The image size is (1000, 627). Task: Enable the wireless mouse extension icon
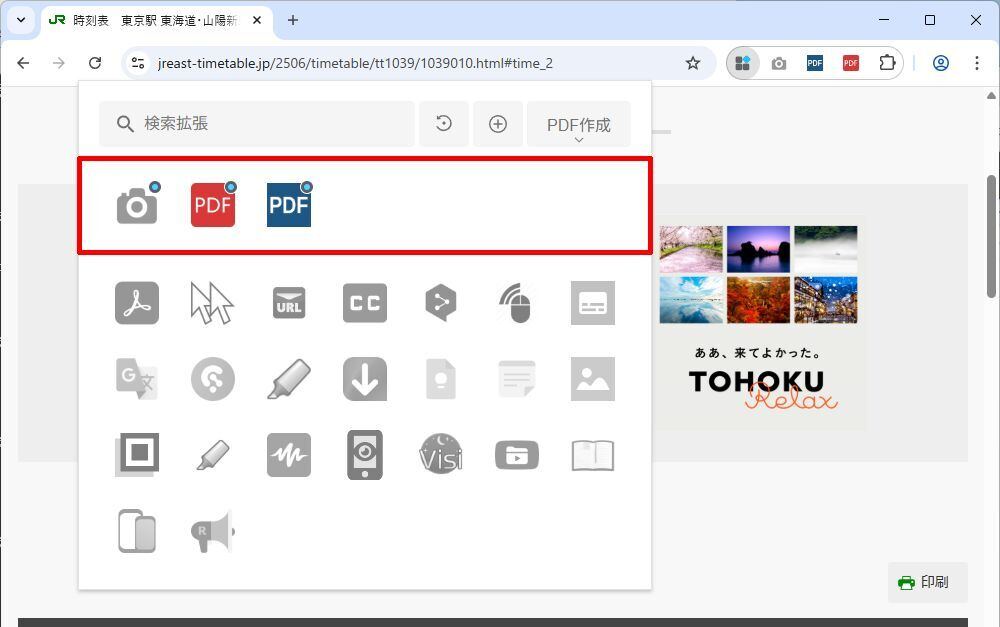517,303
